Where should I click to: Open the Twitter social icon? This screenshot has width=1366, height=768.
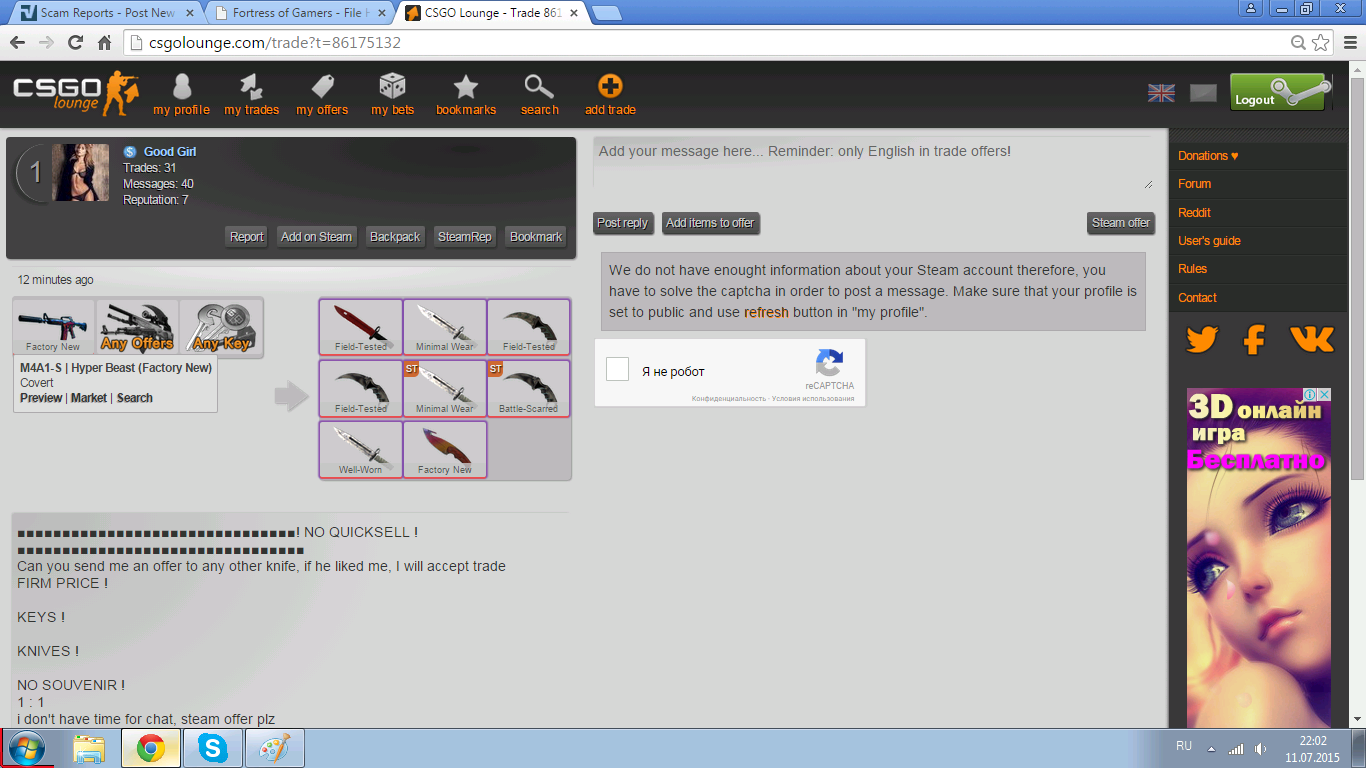[1201, 340]
